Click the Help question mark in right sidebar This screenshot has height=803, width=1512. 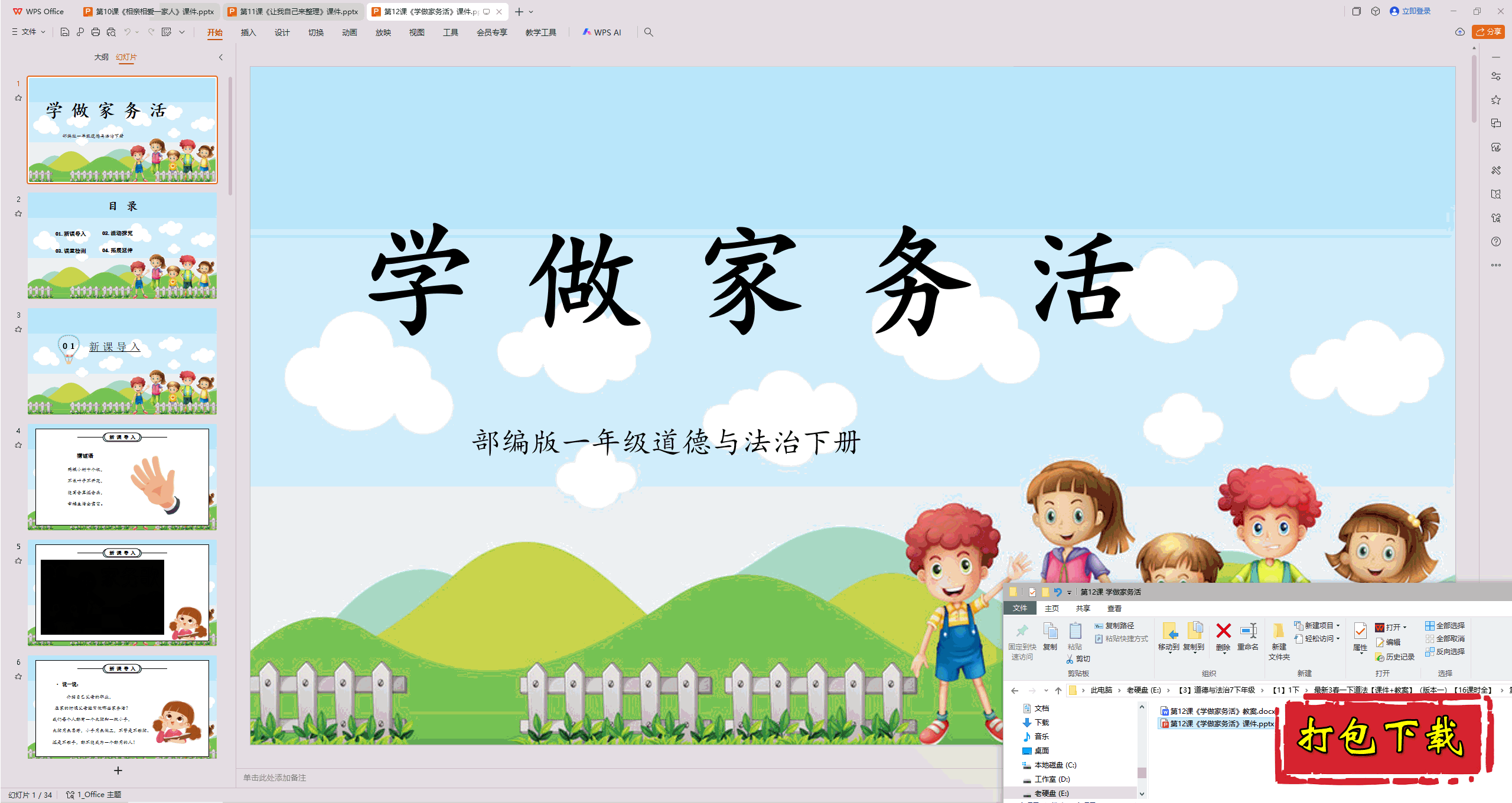point(1495,241)
